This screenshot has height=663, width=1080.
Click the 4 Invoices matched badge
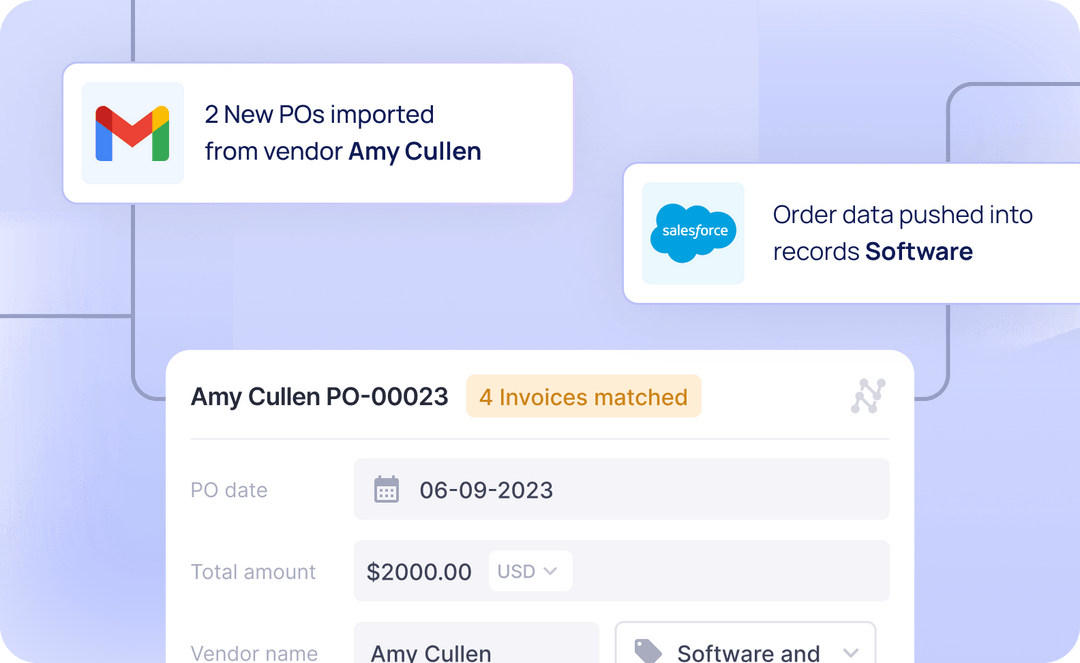[x=583, y=396]
